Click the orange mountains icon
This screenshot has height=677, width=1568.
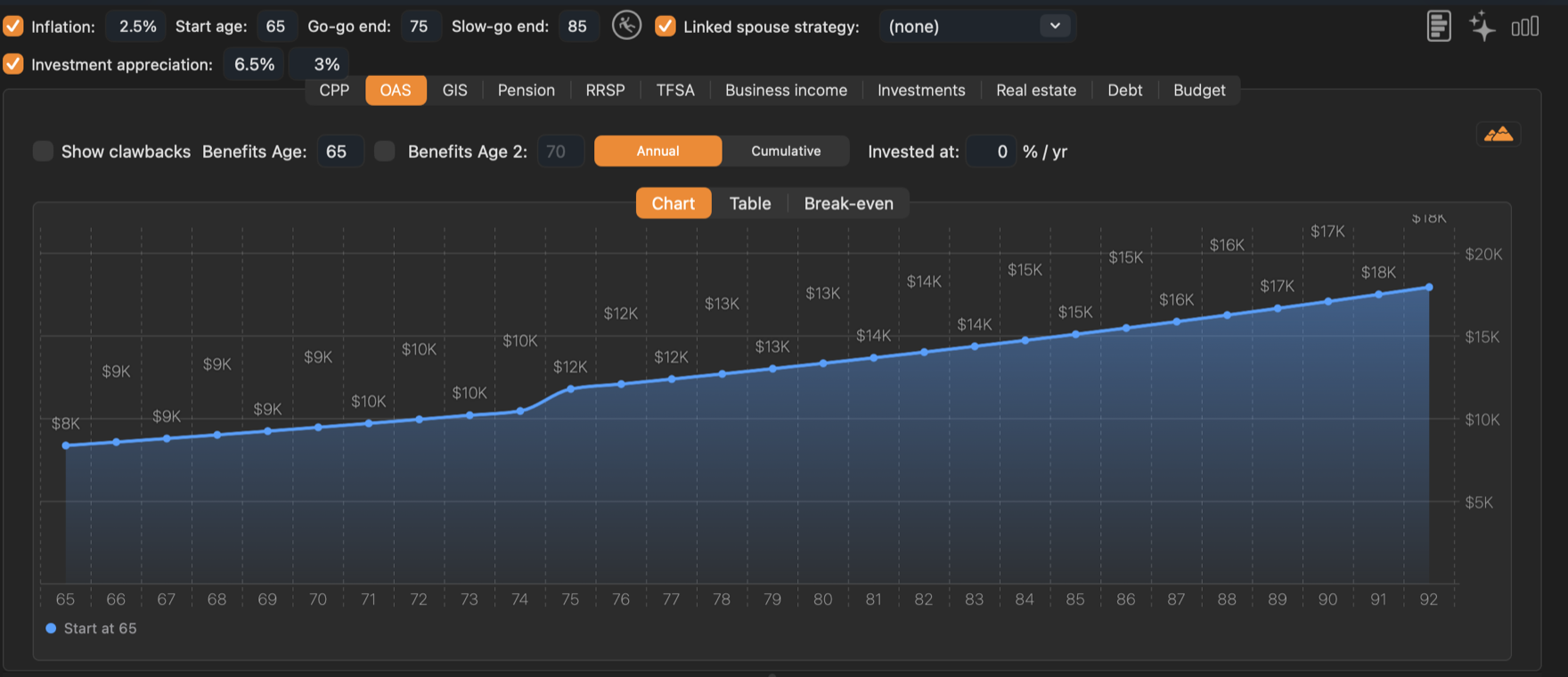tap(1499, 135)
